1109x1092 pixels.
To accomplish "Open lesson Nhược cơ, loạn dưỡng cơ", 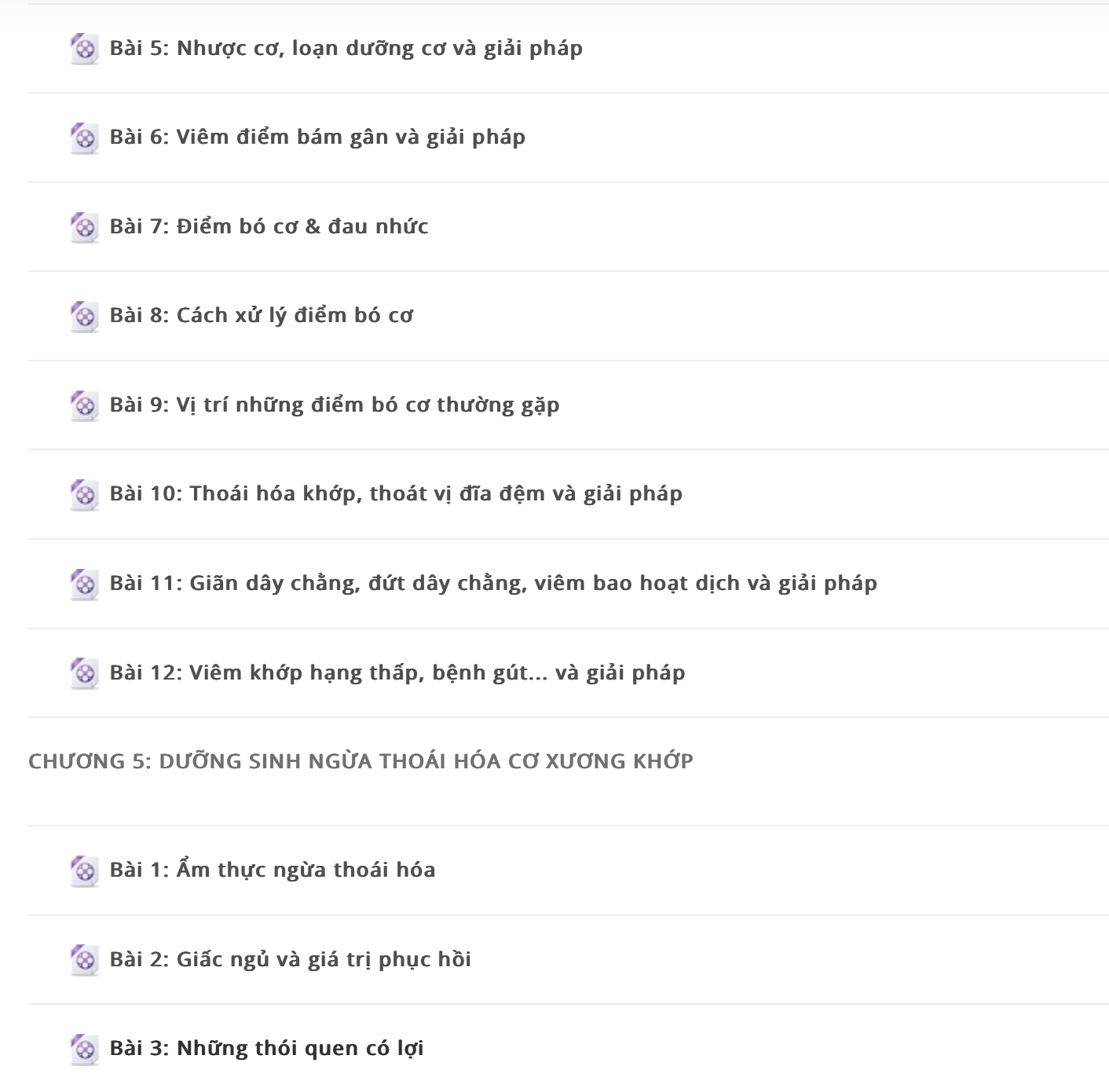I will click(x=346, y=49).
